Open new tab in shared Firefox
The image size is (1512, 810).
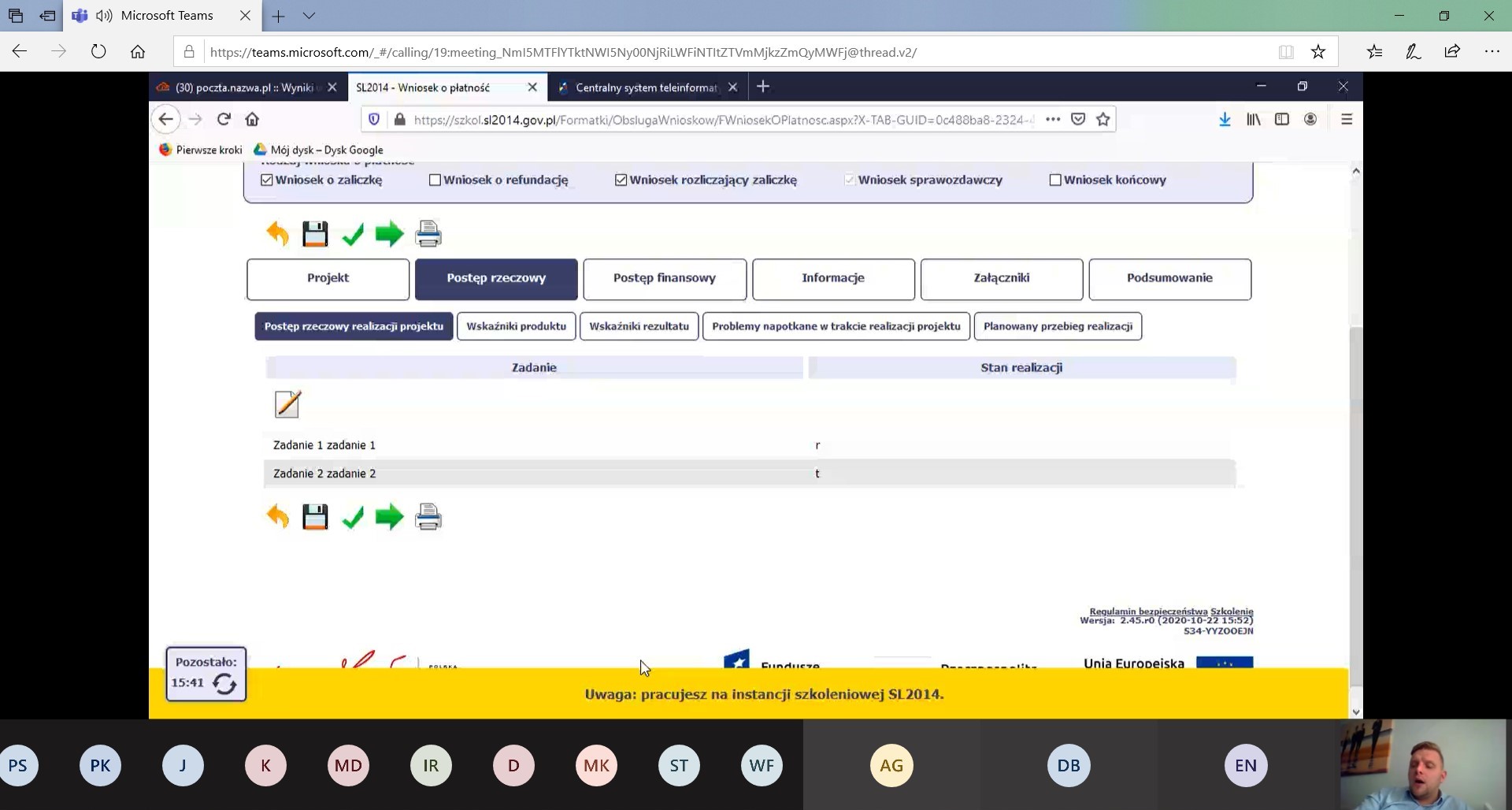762,87
